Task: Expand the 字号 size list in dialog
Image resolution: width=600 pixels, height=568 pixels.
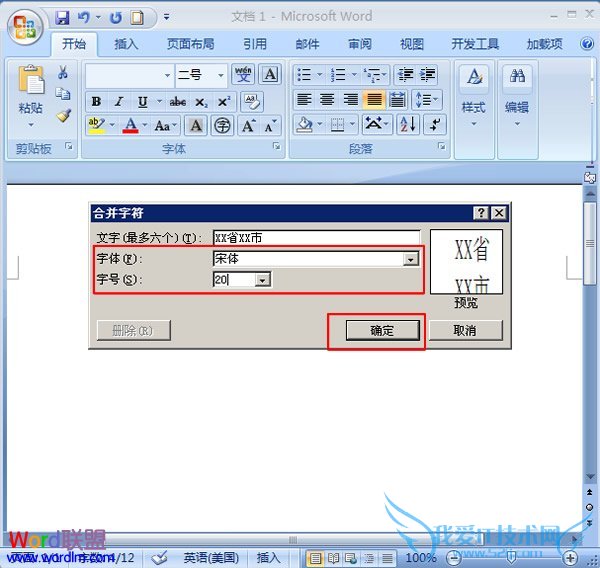Action: coord(262,280)
